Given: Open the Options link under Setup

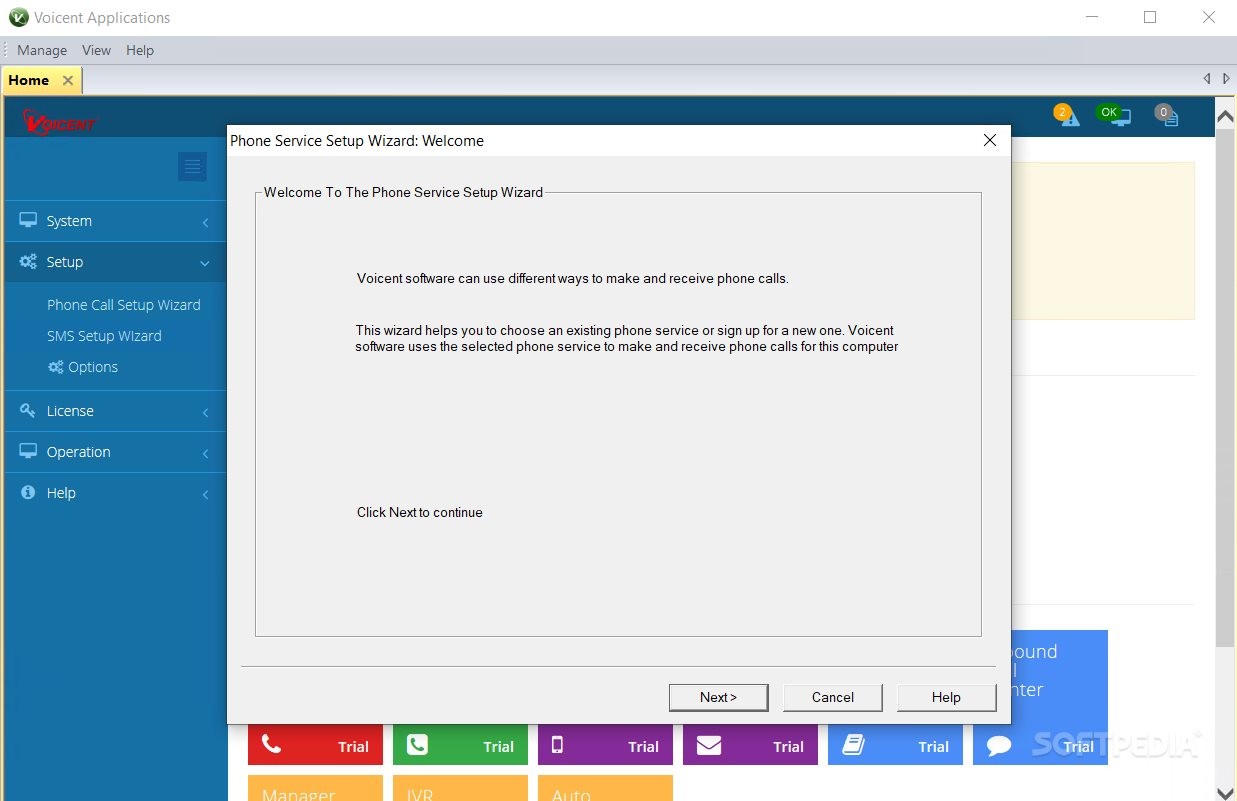Looking at the screenshot, I should [93, 367].
